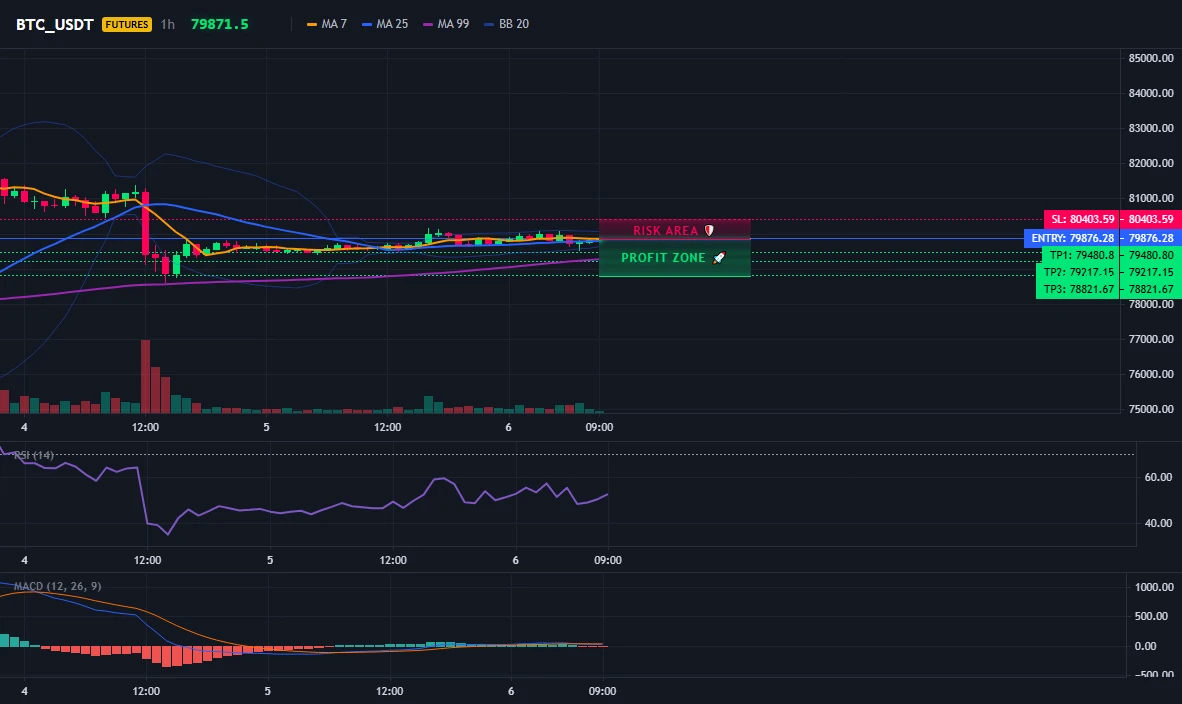Viewport: 1182px width, 704px height.
Task: Click the 1000.00 MACD axis label
Action: 1154,587
